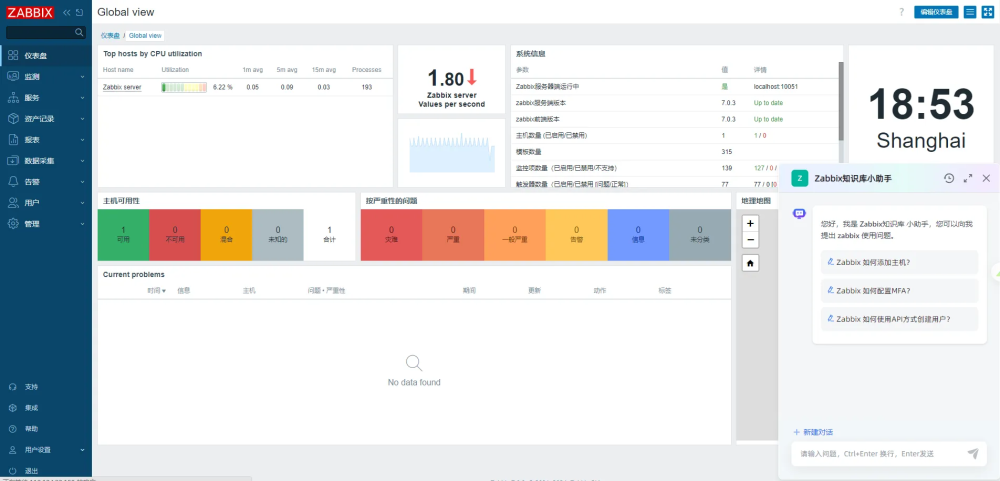
Task: Sort problems by 时间 column
Action: coord(156,290)
